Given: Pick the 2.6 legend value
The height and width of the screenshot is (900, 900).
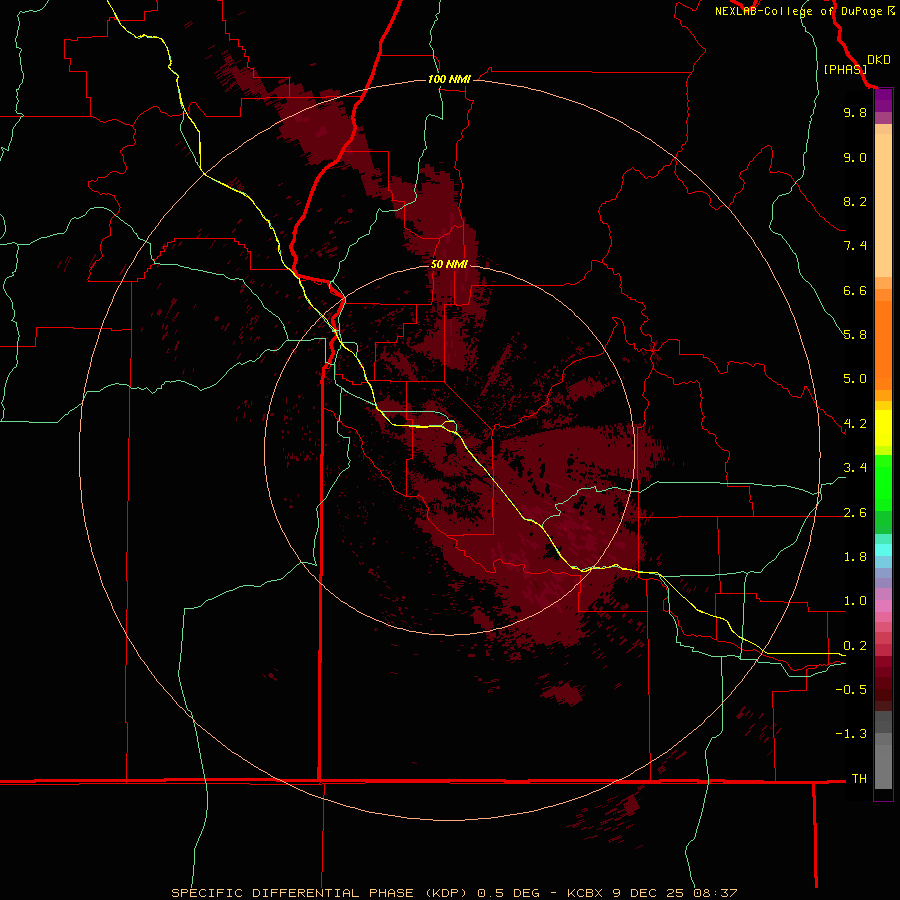Looking at the screenshot, I should (855, 513).
